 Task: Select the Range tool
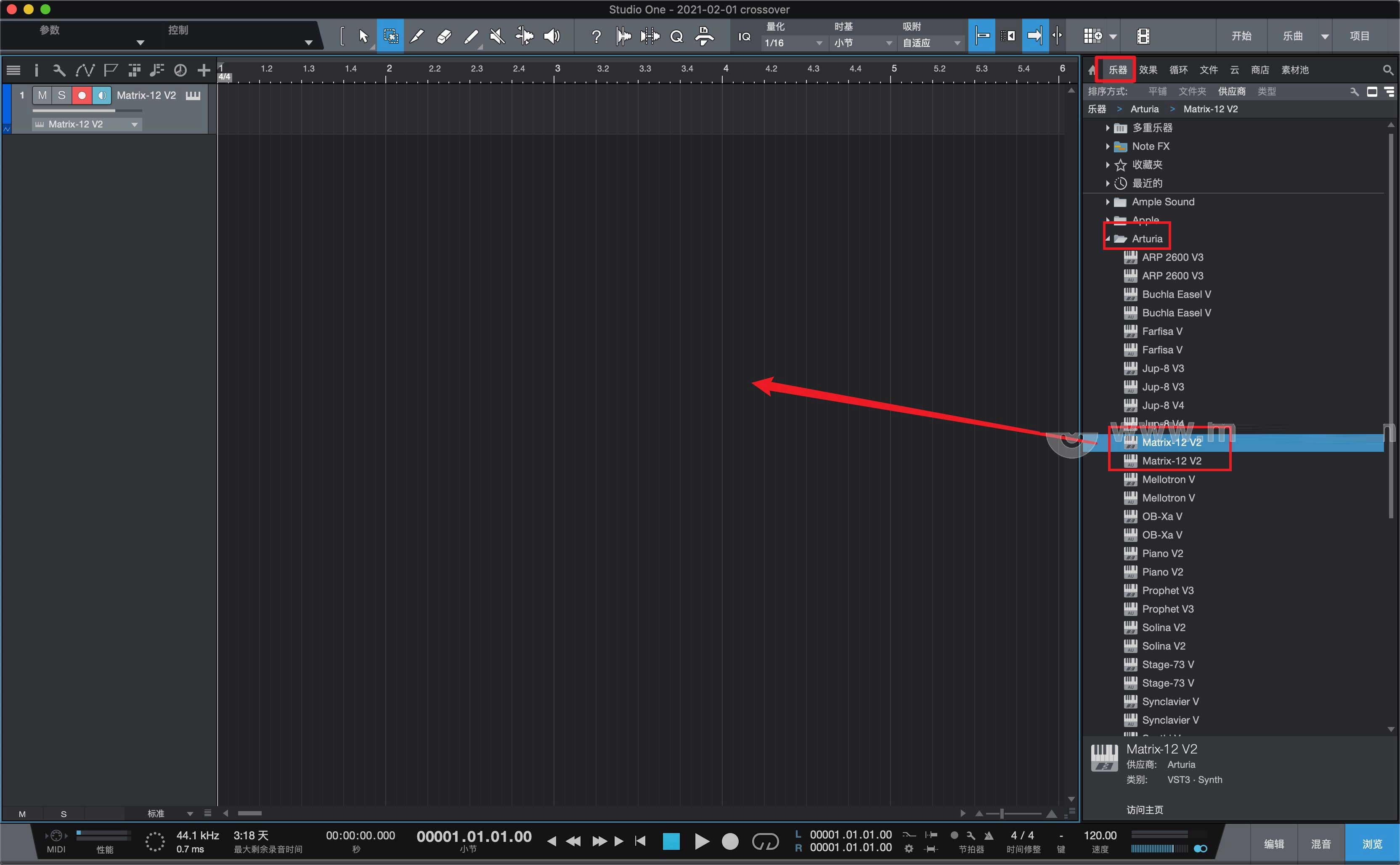(390, 36)
